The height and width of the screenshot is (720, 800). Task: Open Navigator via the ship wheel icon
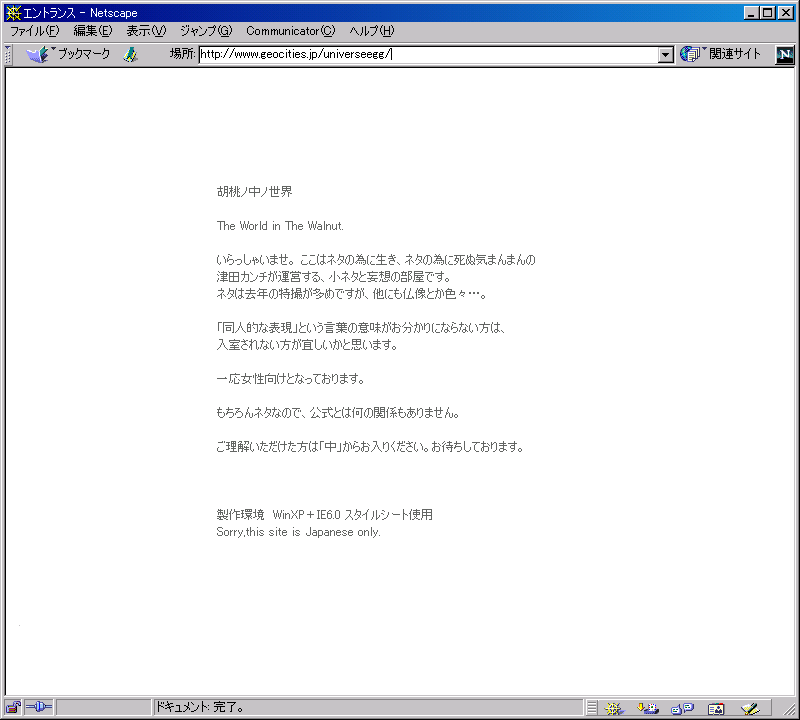point(614,708)
